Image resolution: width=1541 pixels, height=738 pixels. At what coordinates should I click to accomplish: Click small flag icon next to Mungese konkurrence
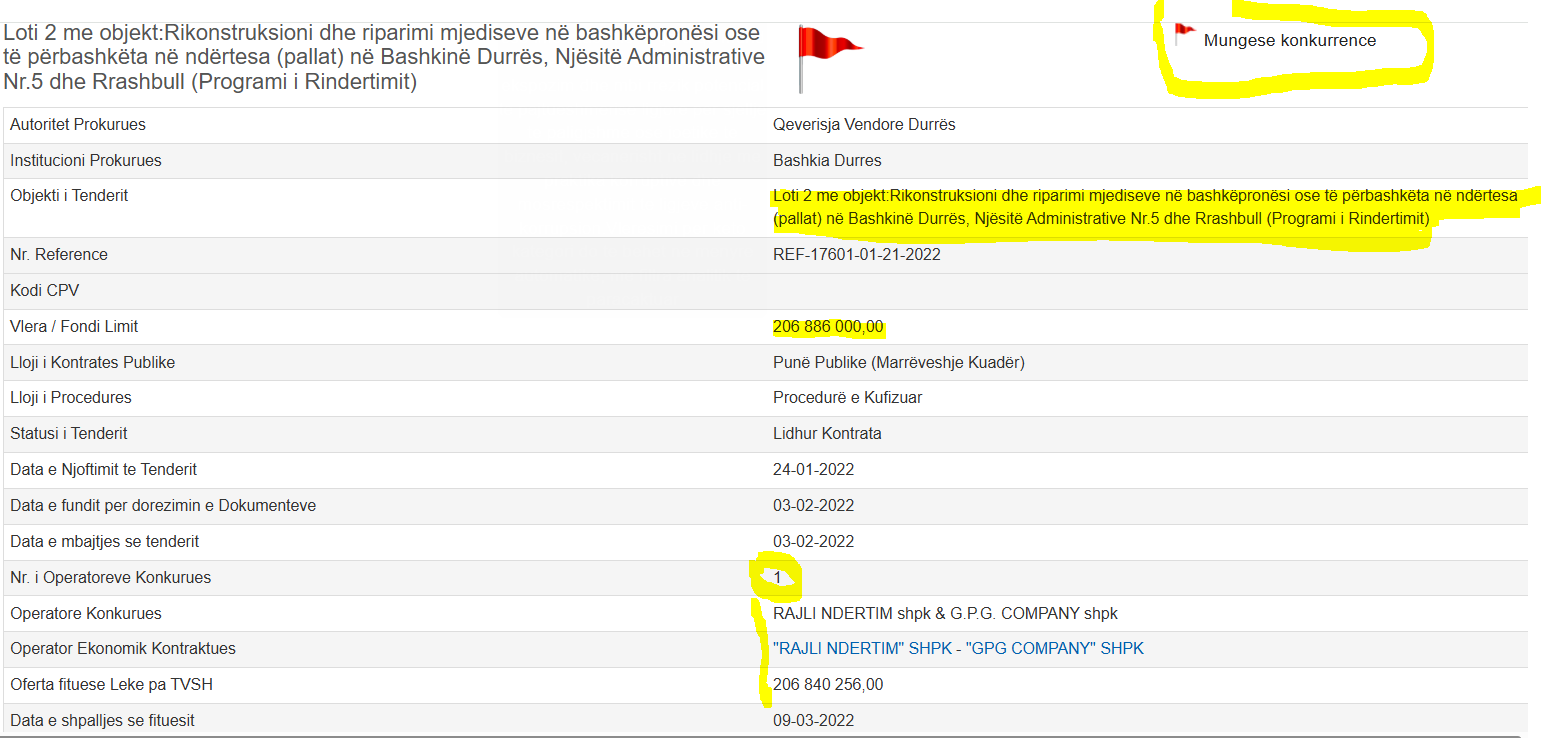[1184, 35]
